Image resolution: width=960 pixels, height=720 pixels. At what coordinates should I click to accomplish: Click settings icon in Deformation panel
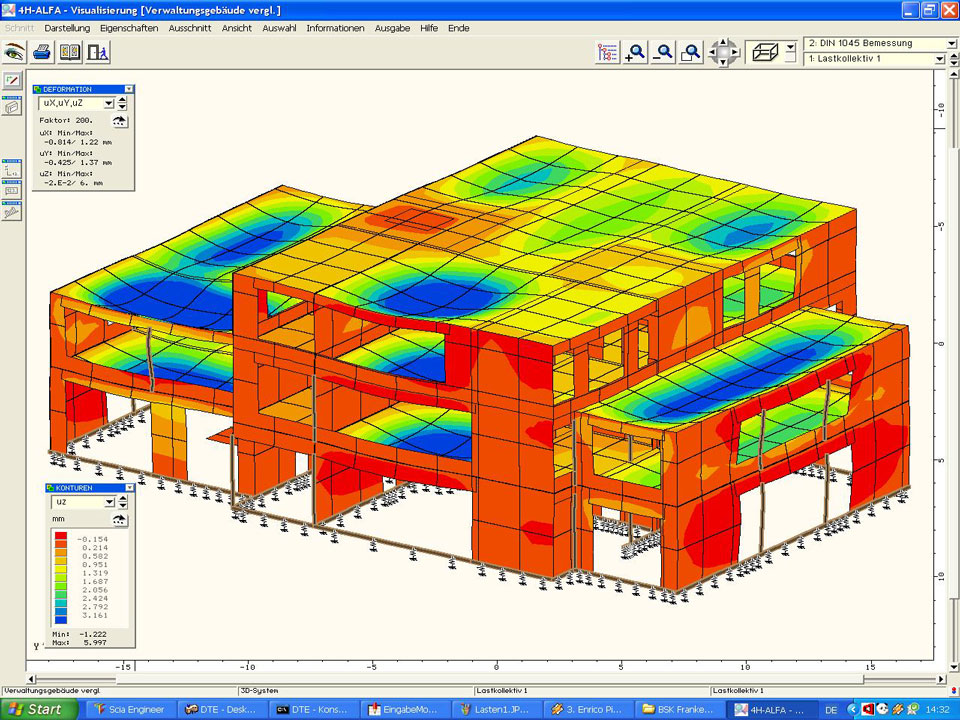[120, 120]
